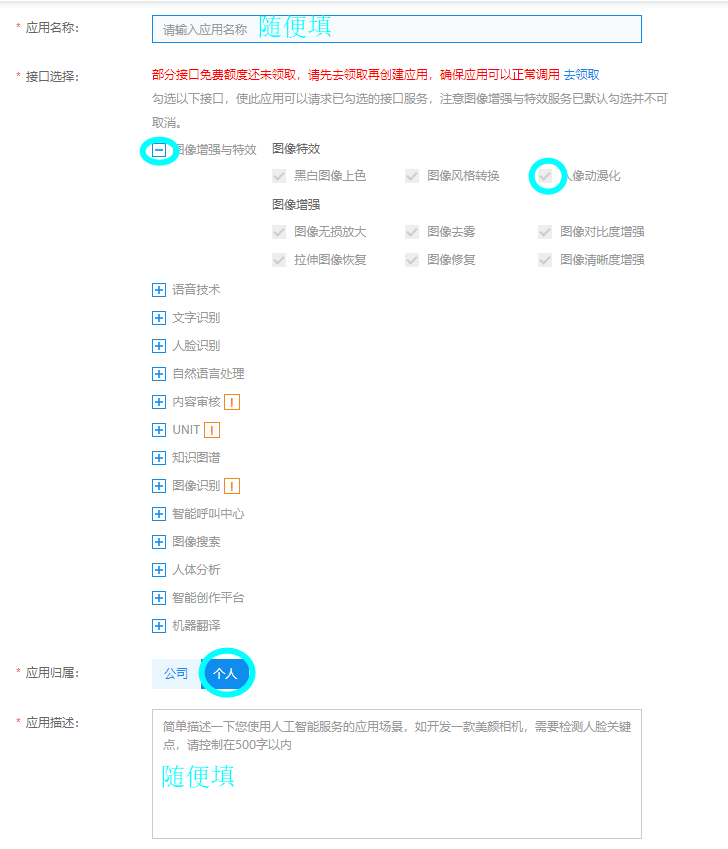728x849 pixels.
Task: Click the 人脸识别 tree label
Action: click(x=196, y=346)
